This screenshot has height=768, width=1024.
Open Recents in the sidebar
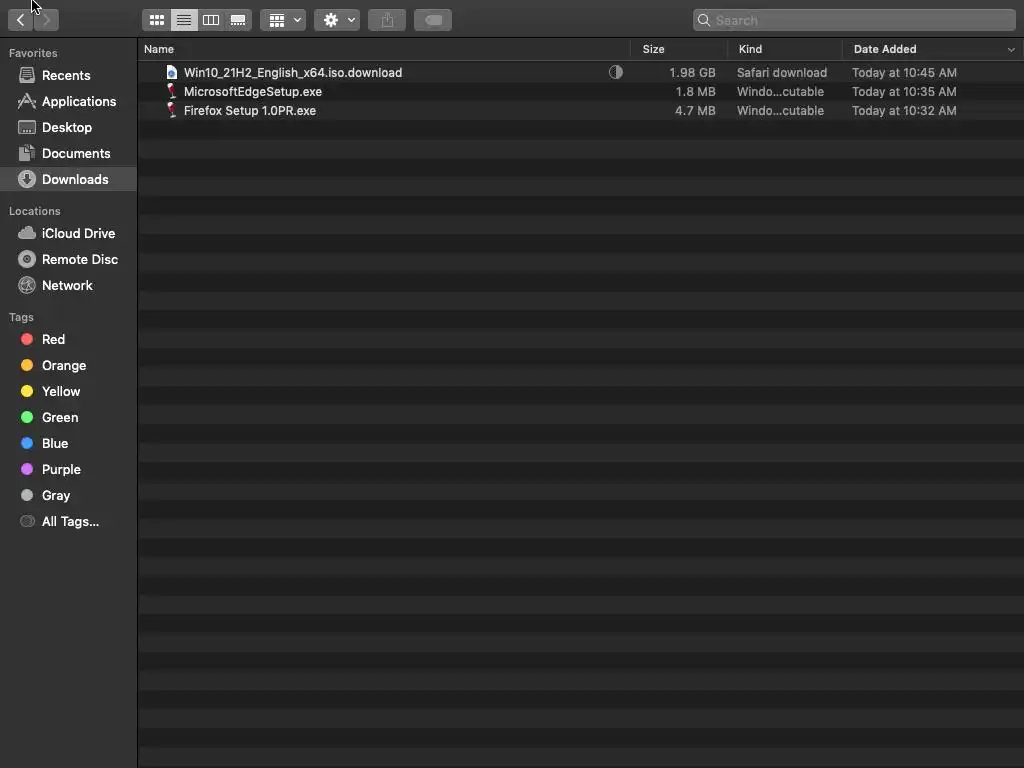tap(69, 75)
